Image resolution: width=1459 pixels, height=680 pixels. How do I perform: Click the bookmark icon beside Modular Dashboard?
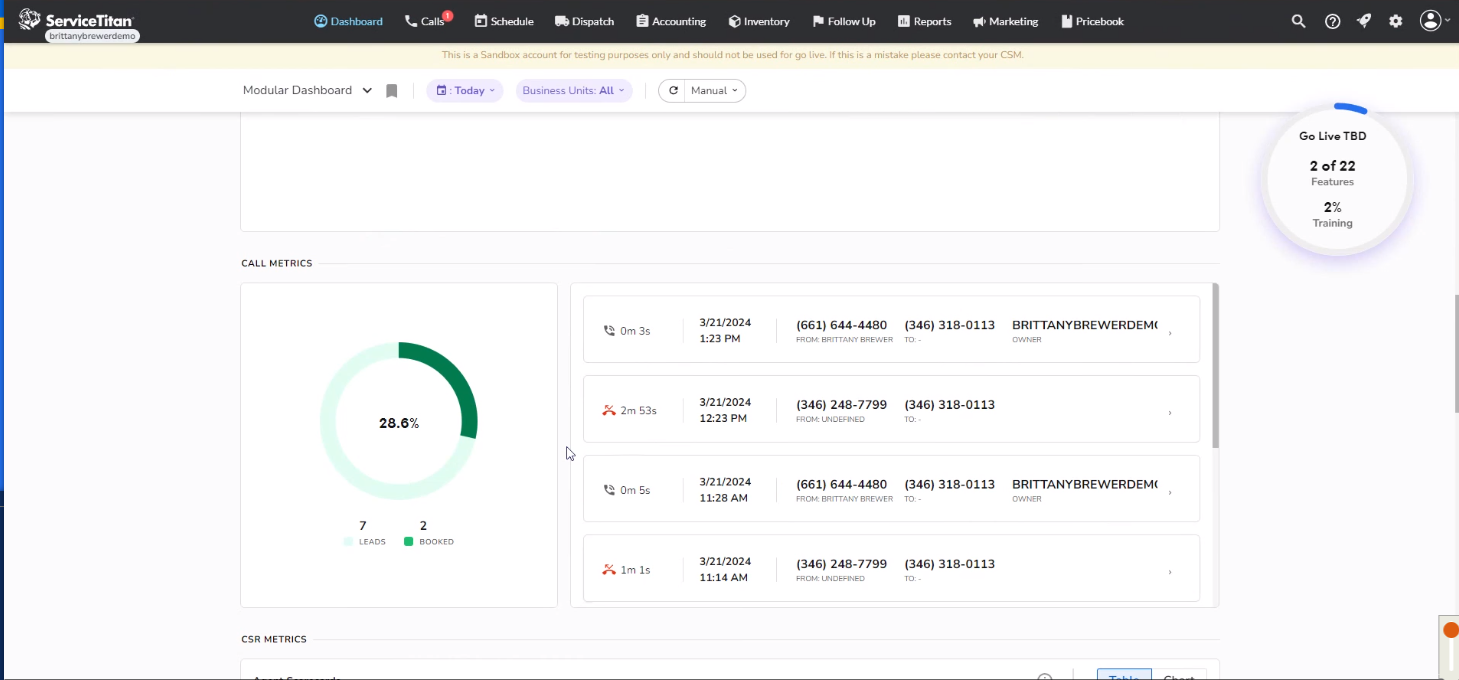coord(391,90)
